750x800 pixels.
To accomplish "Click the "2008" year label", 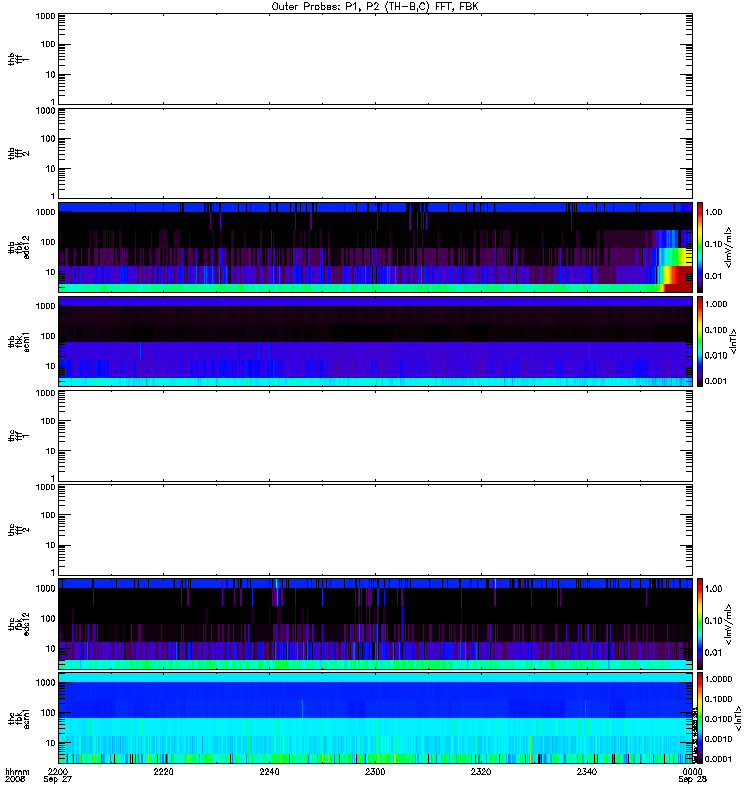I will tap(14, 779).
